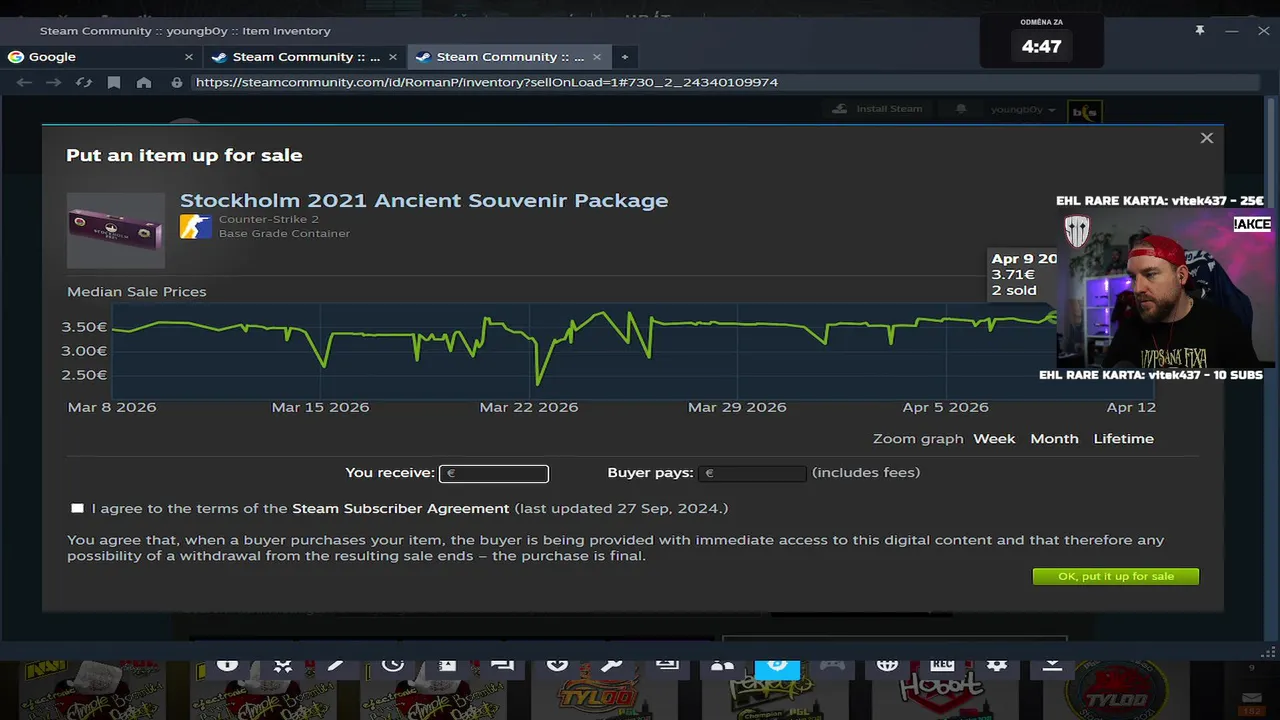This screenshot has height=720, width=1280.
Task: Click the Median Sale Prices label
Action: (x=137, y=292)
